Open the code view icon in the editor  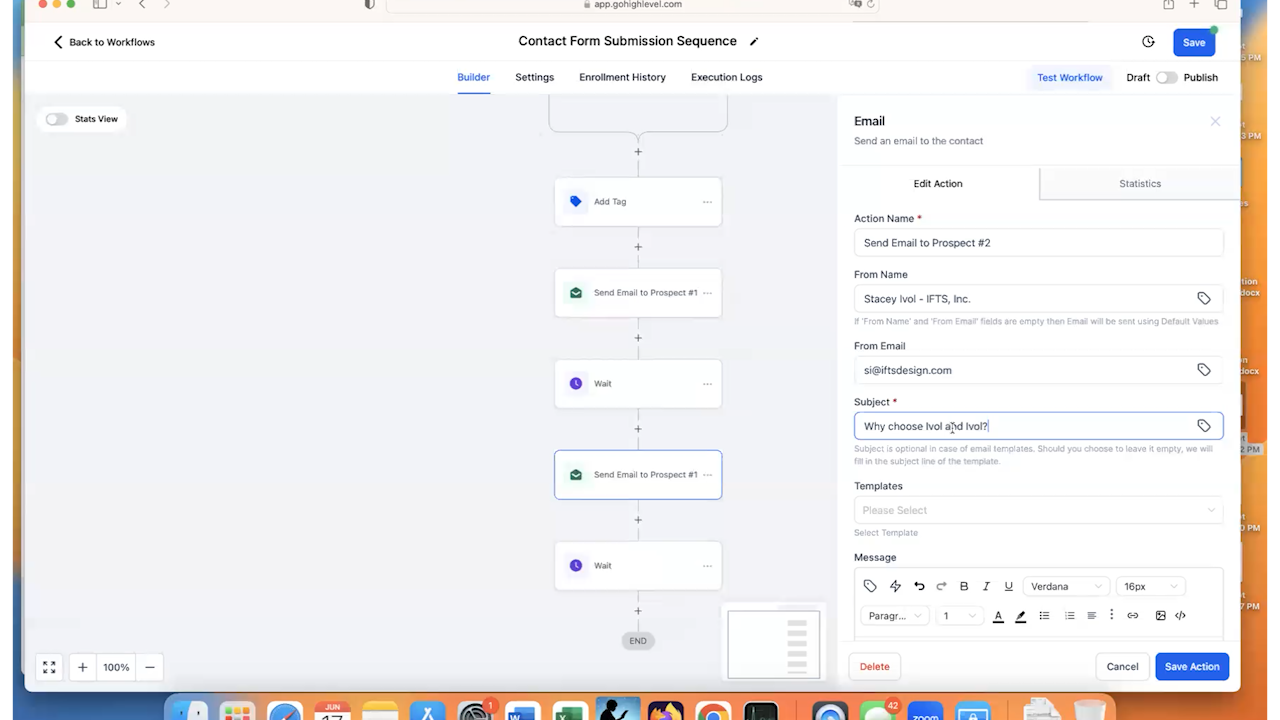pos(1180,615)
